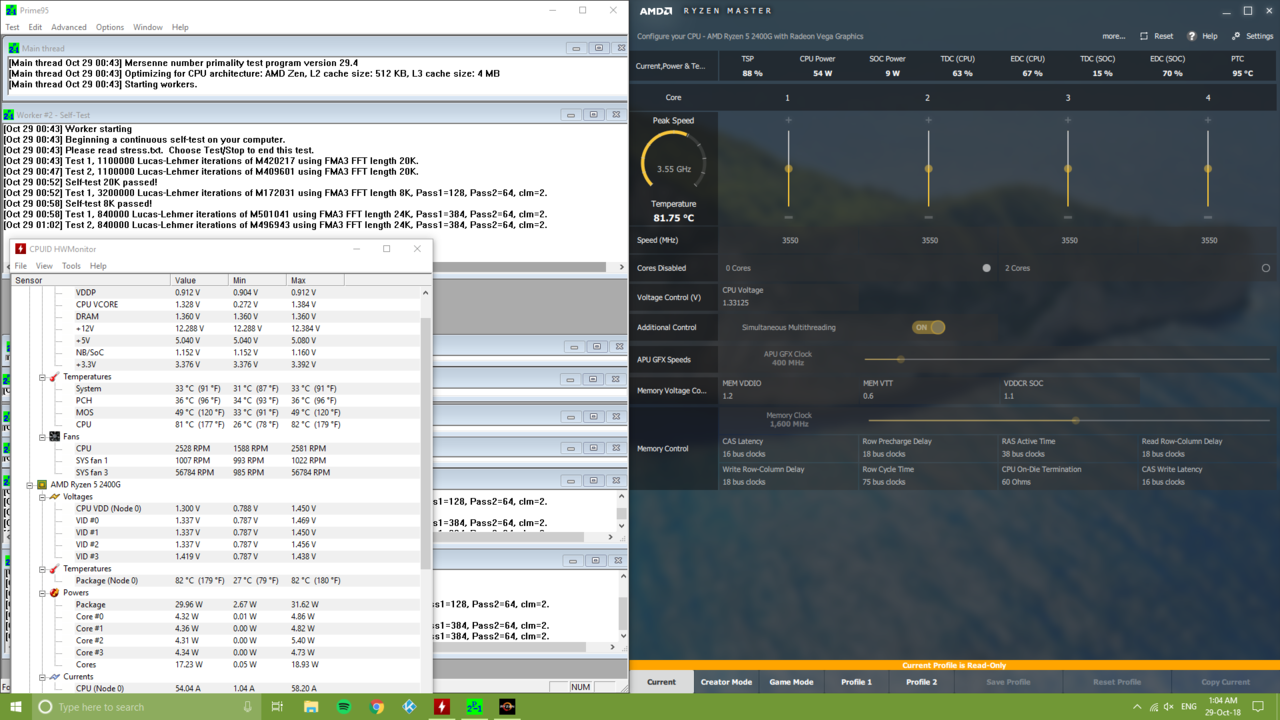Switch to Creator Mode tab
Image resolution: width=1280 pixels, height=720 pixels.
pyautogui.click(x=726, y=682)
